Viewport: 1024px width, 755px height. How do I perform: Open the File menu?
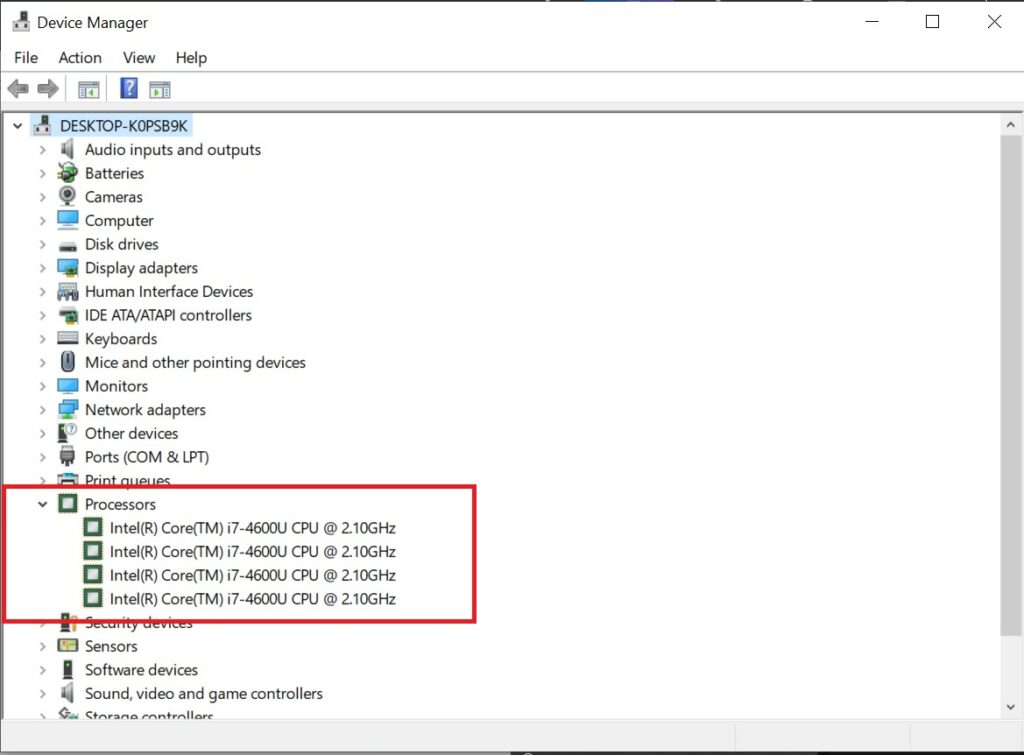(x=26, y=57)
